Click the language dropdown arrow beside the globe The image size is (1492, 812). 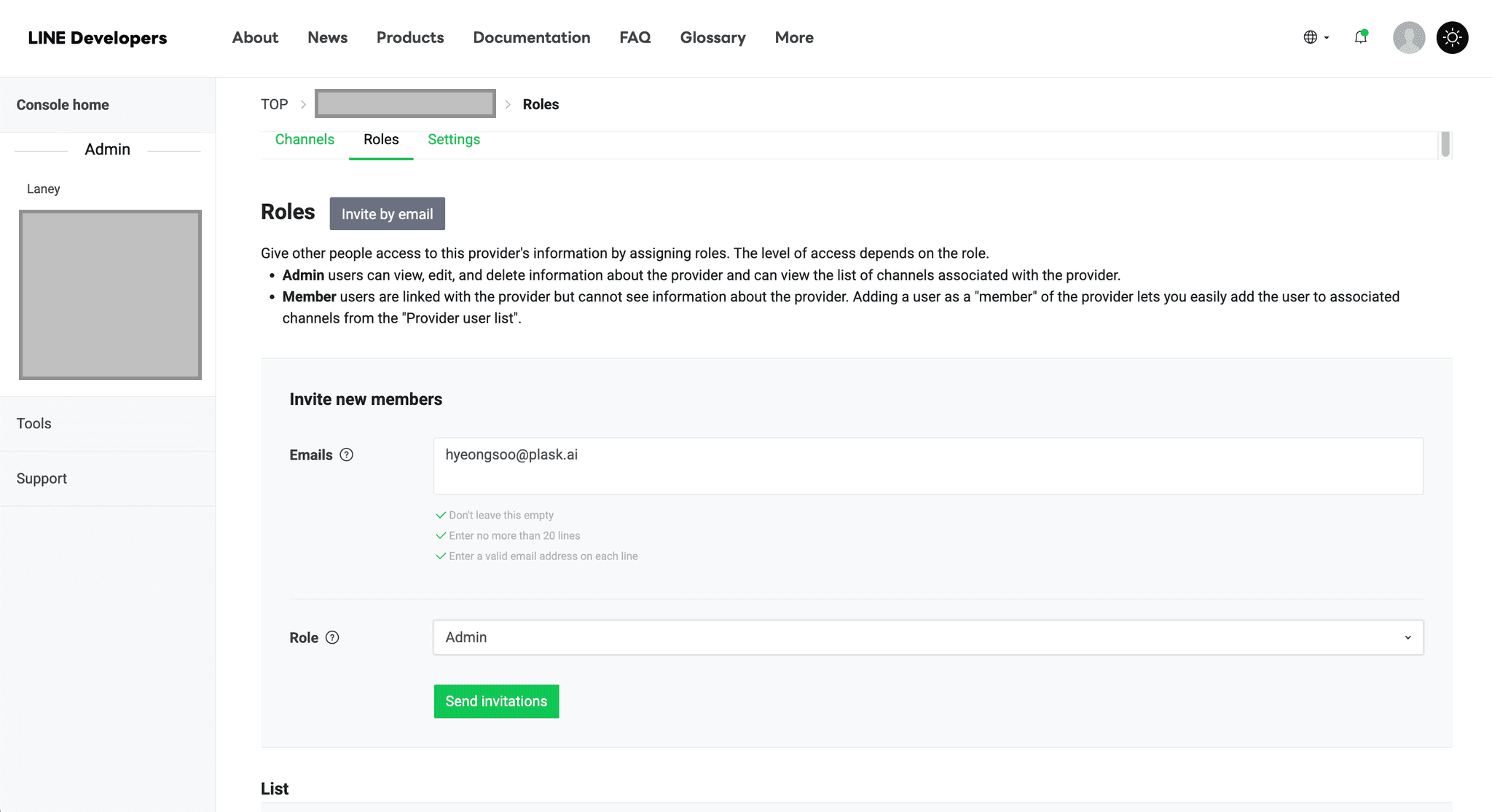pos(1327,38)
